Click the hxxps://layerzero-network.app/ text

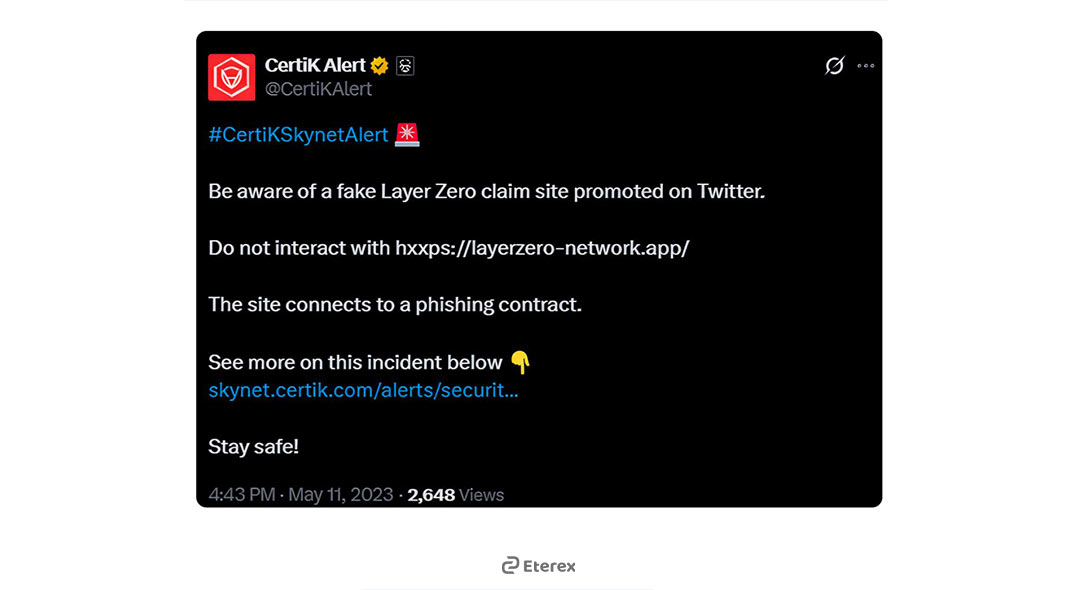click(542, 248)
